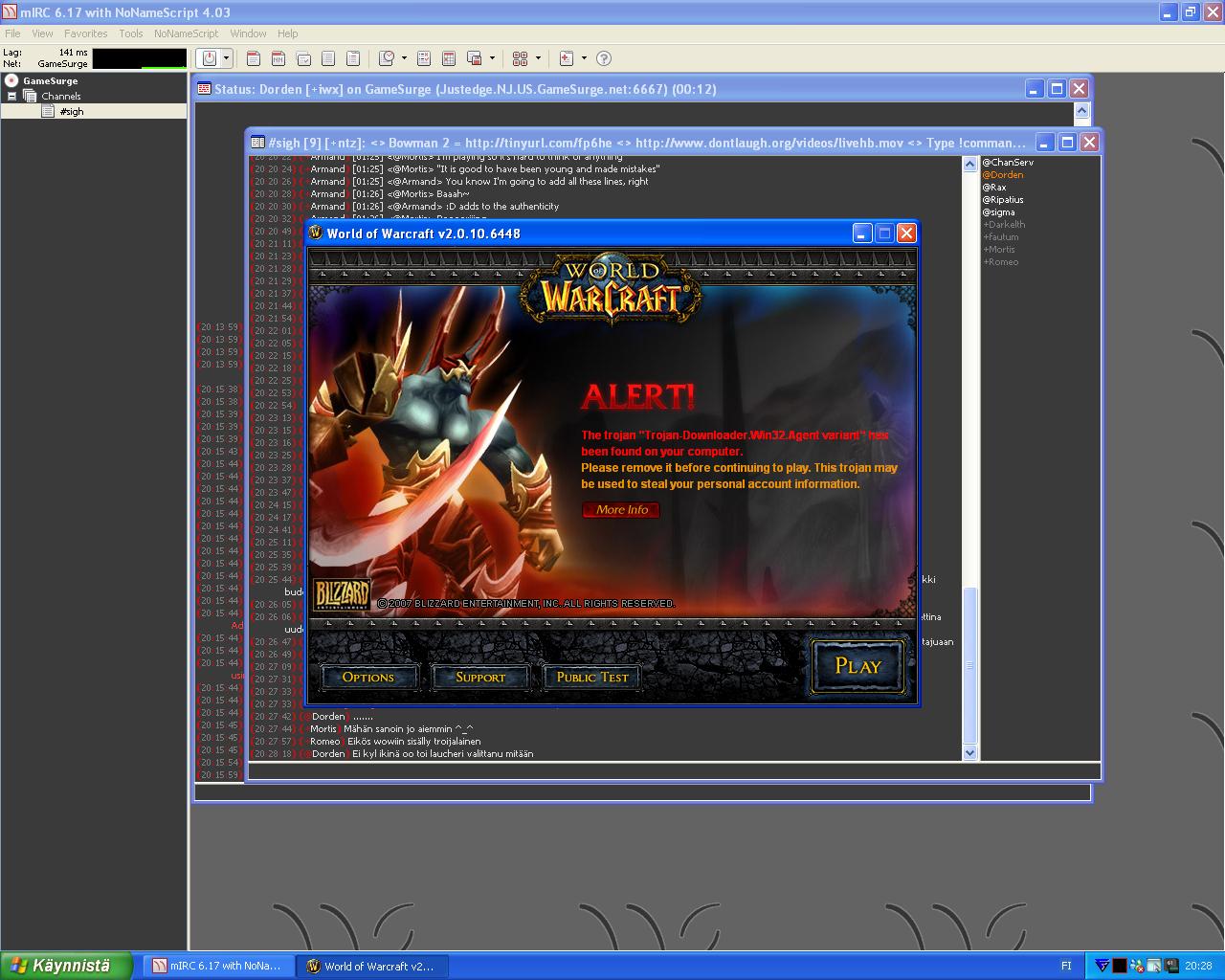Click the red-header page toolbar icon
Image resolution: width=1225 pixels, height=980 pixels.
pos(254,58)
